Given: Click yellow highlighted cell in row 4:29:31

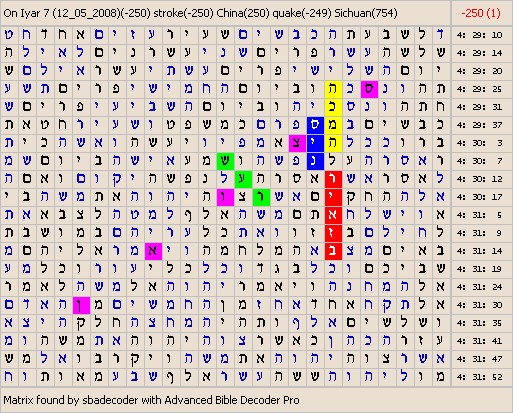Looking at the screenshot, I should coord(333,107).
